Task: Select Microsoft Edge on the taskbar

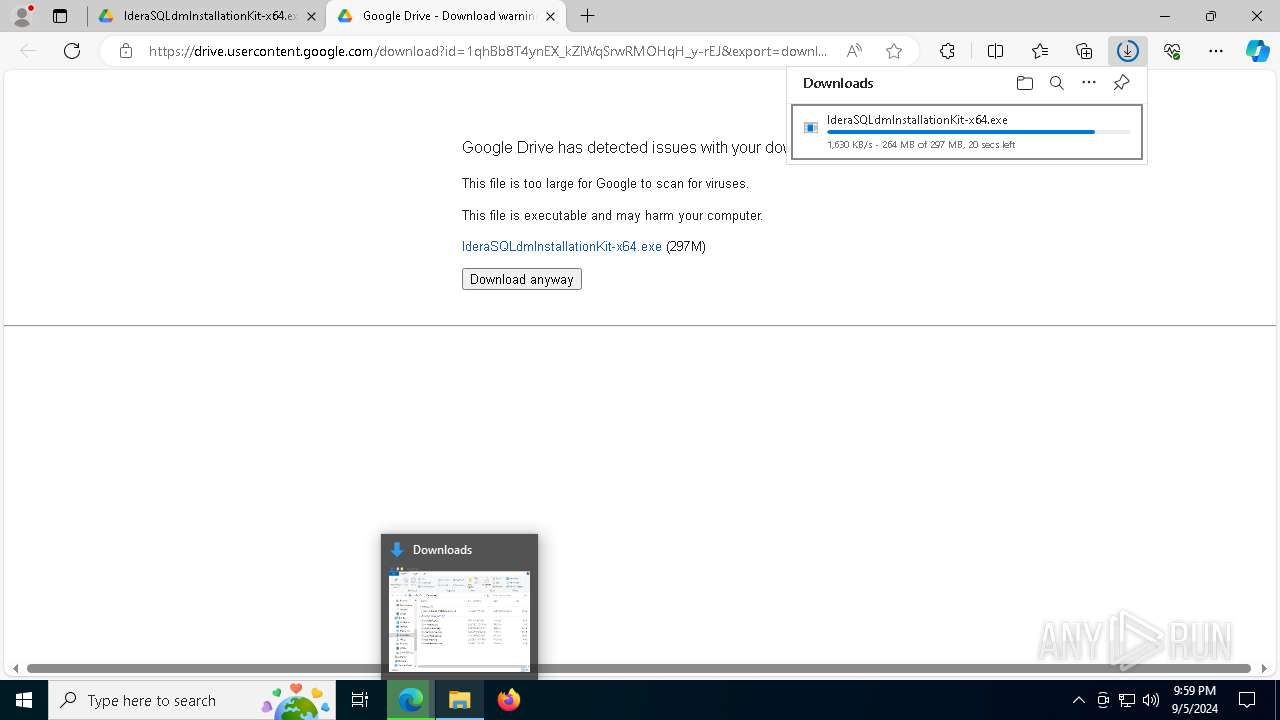Action: pyautogui.click(x=411, y=700)
